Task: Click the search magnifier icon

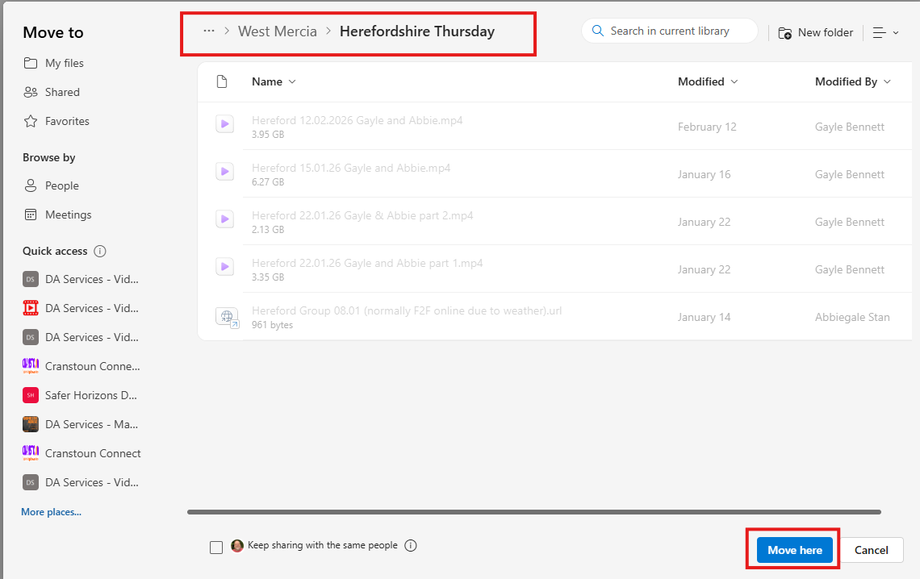Action: click(597, 31)
